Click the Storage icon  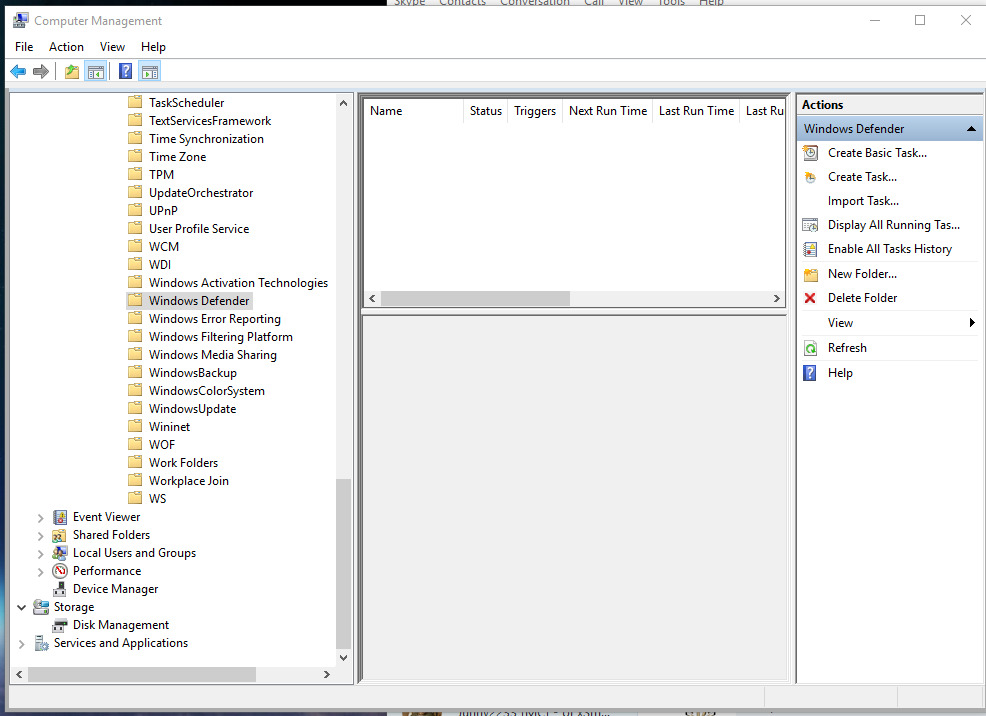tap(41, 607)
